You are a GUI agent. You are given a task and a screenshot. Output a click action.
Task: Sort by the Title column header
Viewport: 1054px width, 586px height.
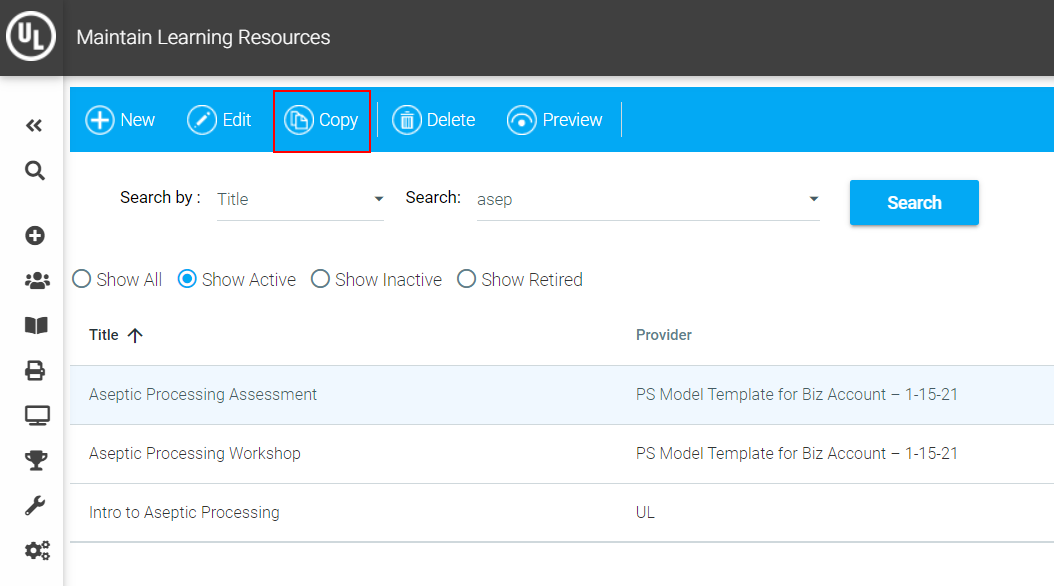(x=104, y=335)
